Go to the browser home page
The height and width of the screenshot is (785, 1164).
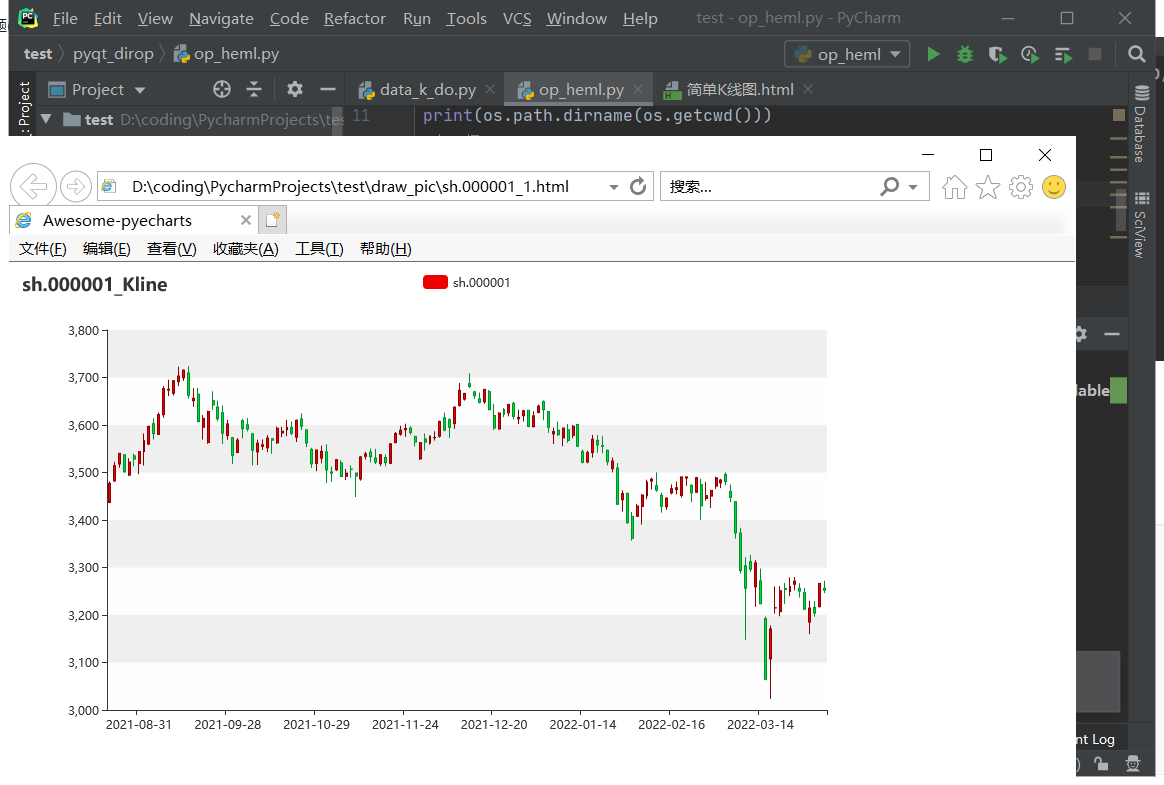tap(954, 187)
